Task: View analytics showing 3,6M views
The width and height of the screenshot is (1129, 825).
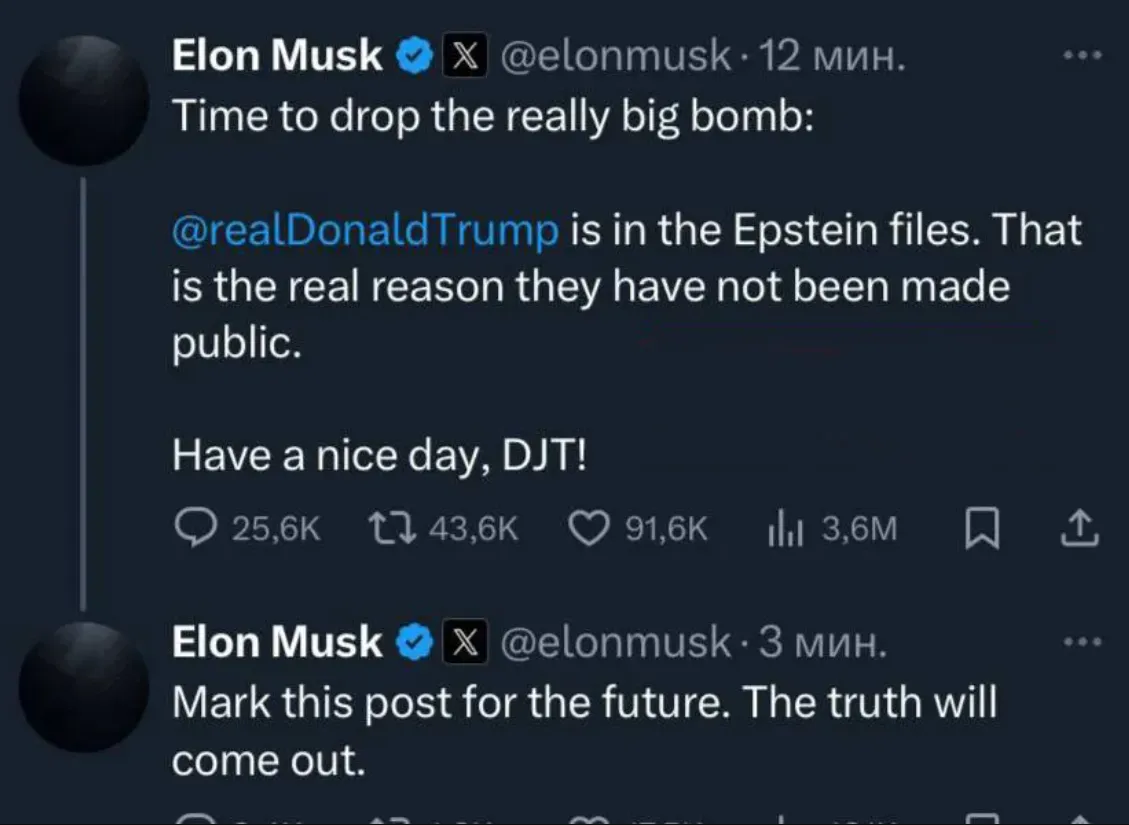Action: (832, 528)
